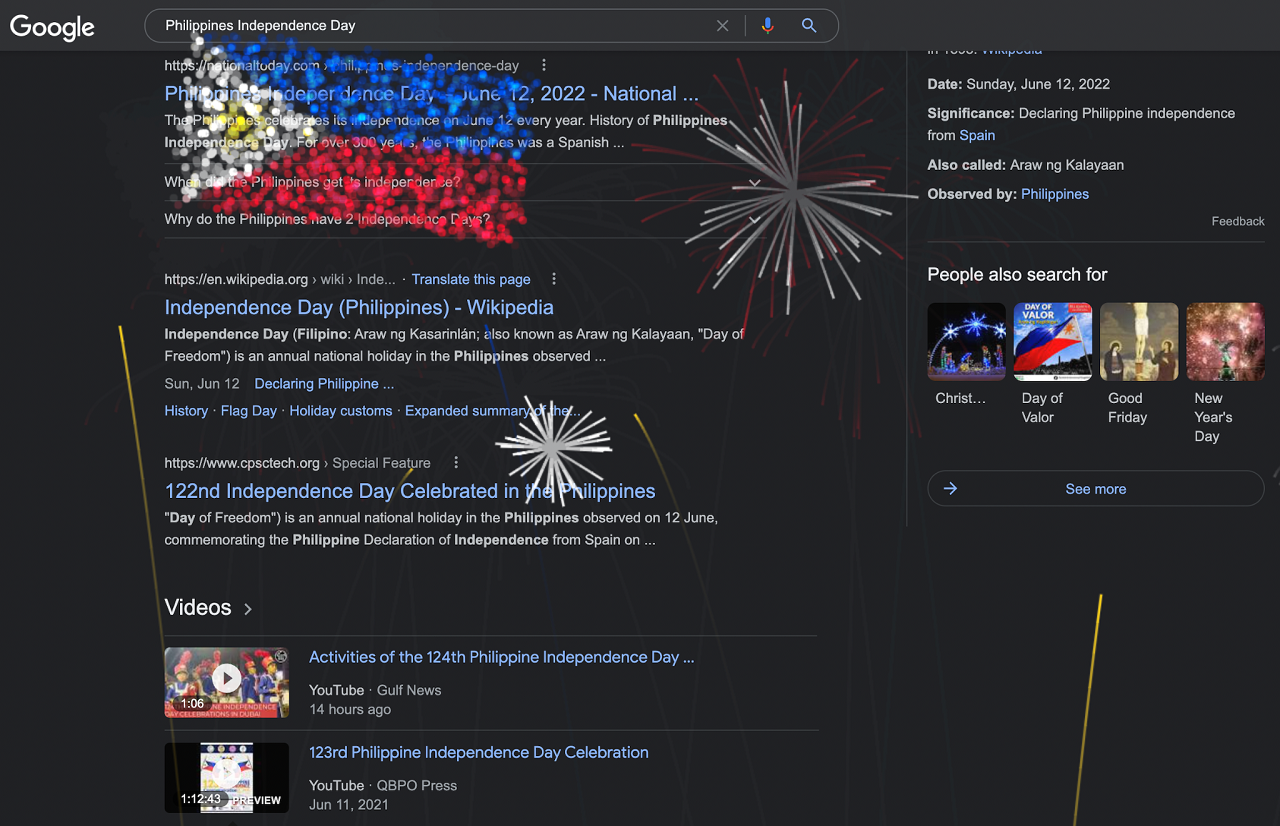1280x826 pixels.
Task: Start voice search with microphone icon
Action: coord(767,26)
